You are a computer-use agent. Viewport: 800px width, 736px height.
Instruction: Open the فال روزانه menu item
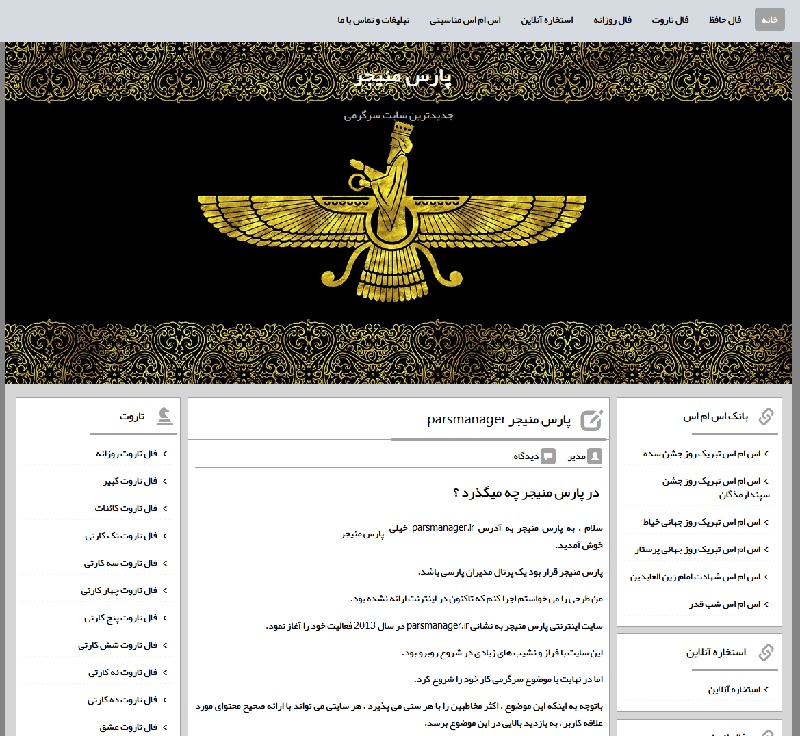tap(612, 20)
